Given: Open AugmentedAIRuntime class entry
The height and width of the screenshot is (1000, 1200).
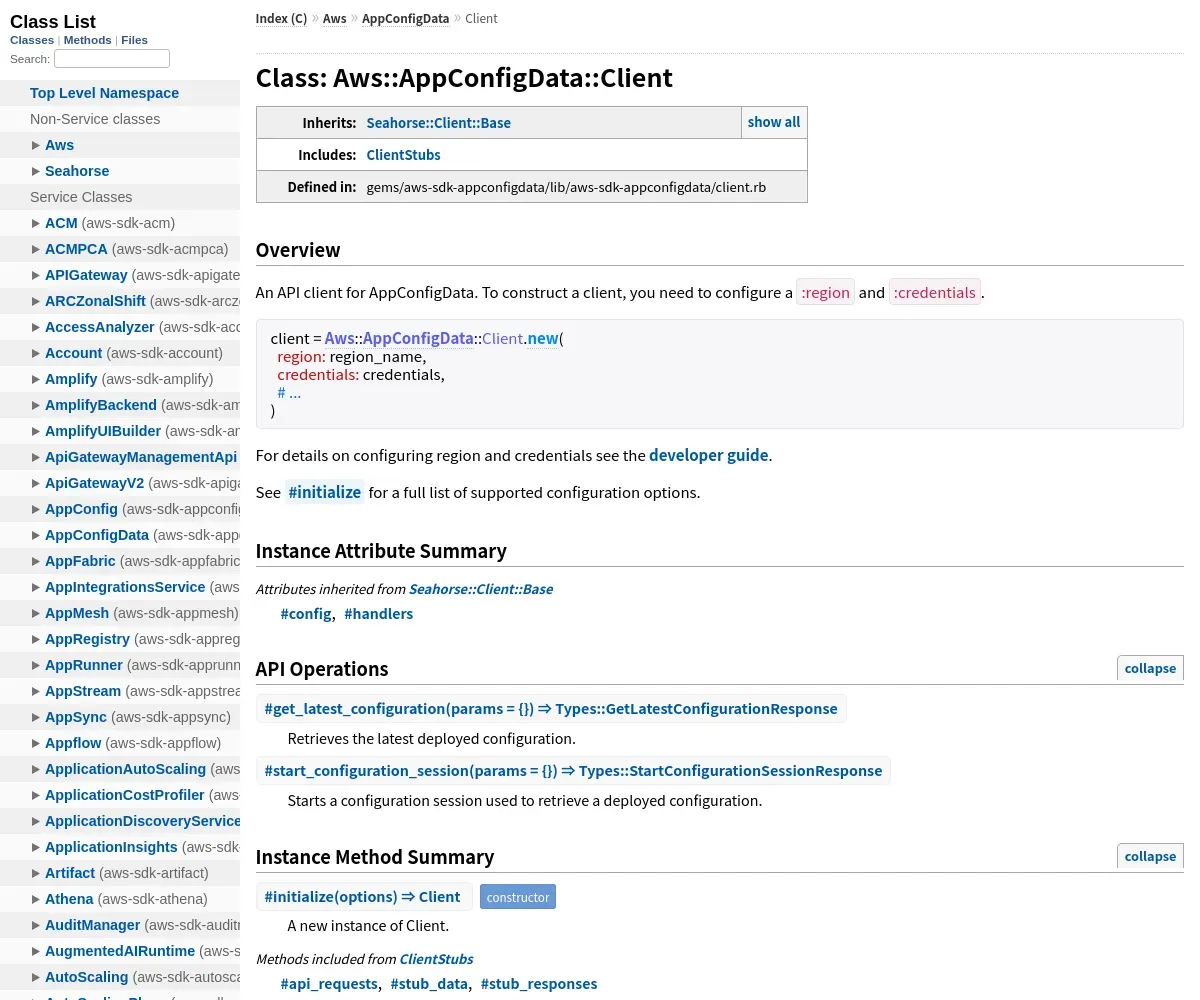Looking at the screenshot, I should (120, 951).
